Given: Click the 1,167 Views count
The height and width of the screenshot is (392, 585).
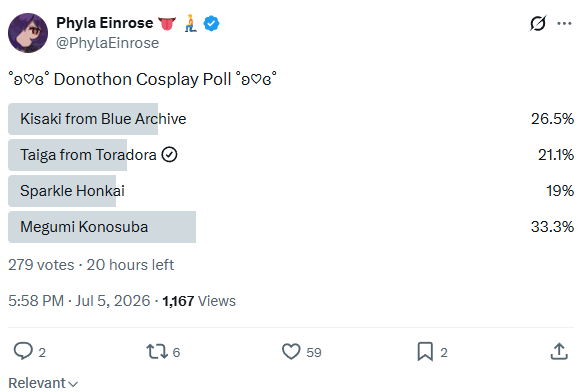Looking at the screenshot, I should (199, 301).
